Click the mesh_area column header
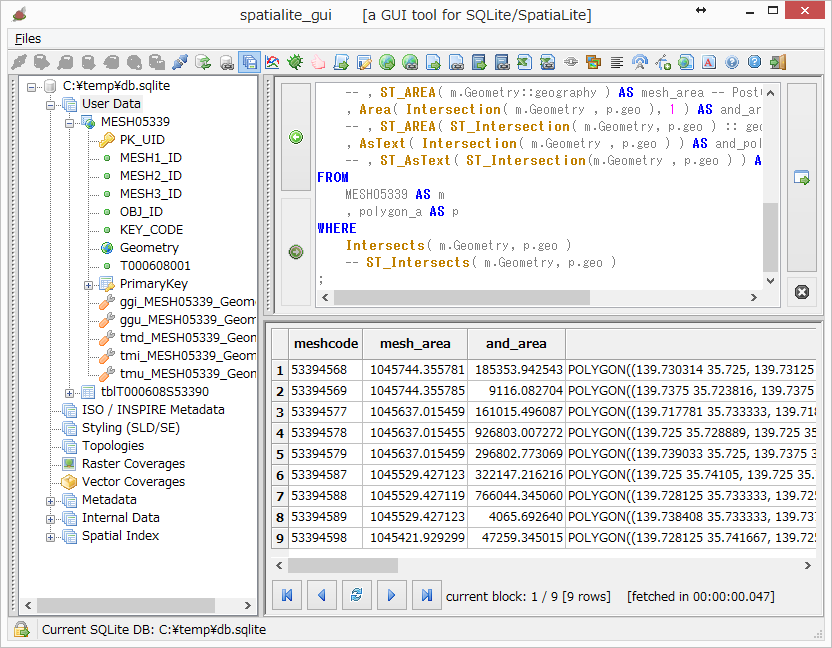Screen dimensions: 832x648 tap(415, 343)
